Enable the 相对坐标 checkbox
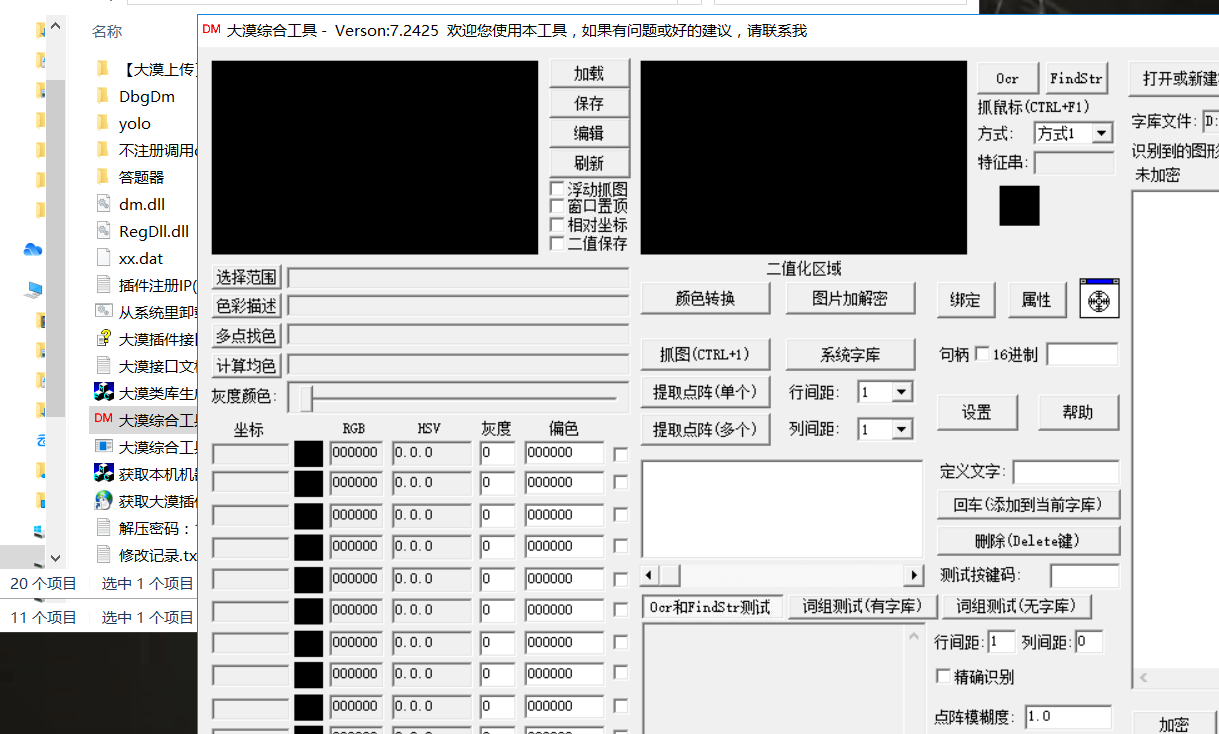Image resolution: width=1219 pixels, height=734 pixels. point(557,225)
